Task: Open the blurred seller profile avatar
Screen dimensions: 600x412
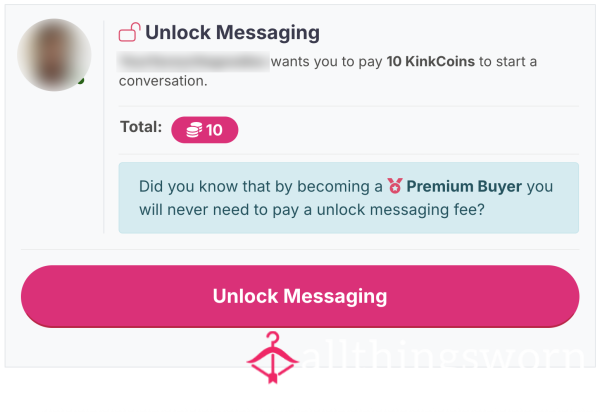Action: (x=54, y=55)
